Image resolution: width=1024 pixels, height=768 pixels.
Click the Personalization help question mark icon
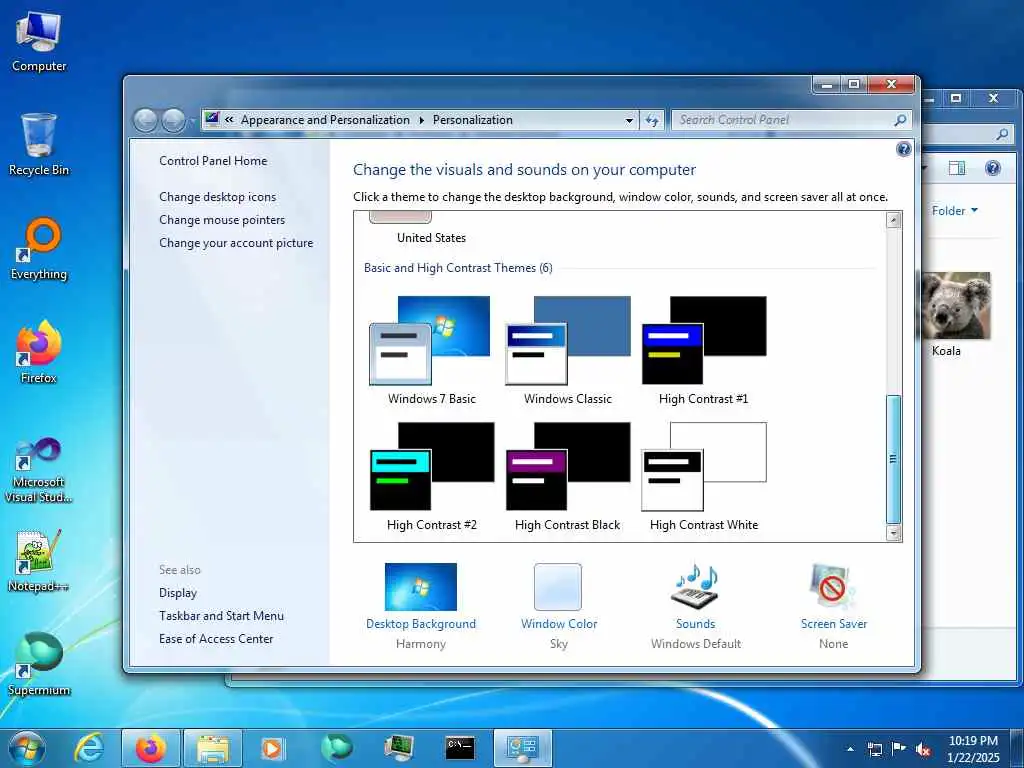[903, 149]
